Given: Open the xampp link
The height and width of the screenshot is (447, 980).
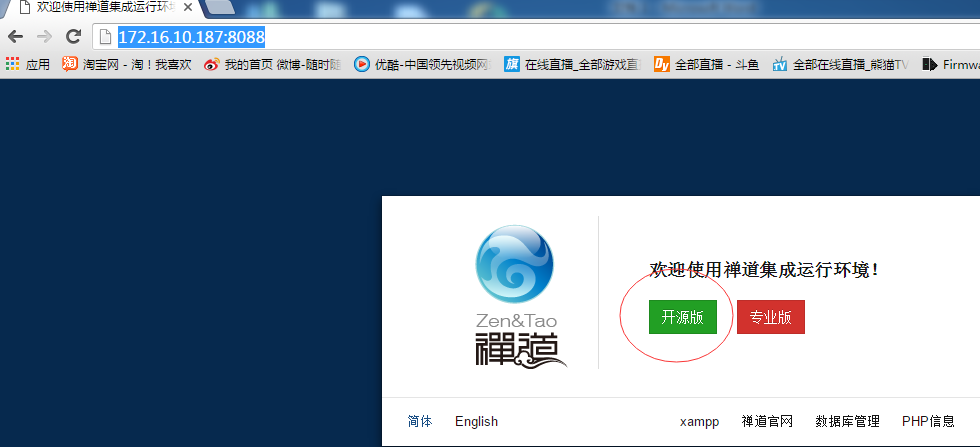Looking at the screenshot, I should (699, 422).
